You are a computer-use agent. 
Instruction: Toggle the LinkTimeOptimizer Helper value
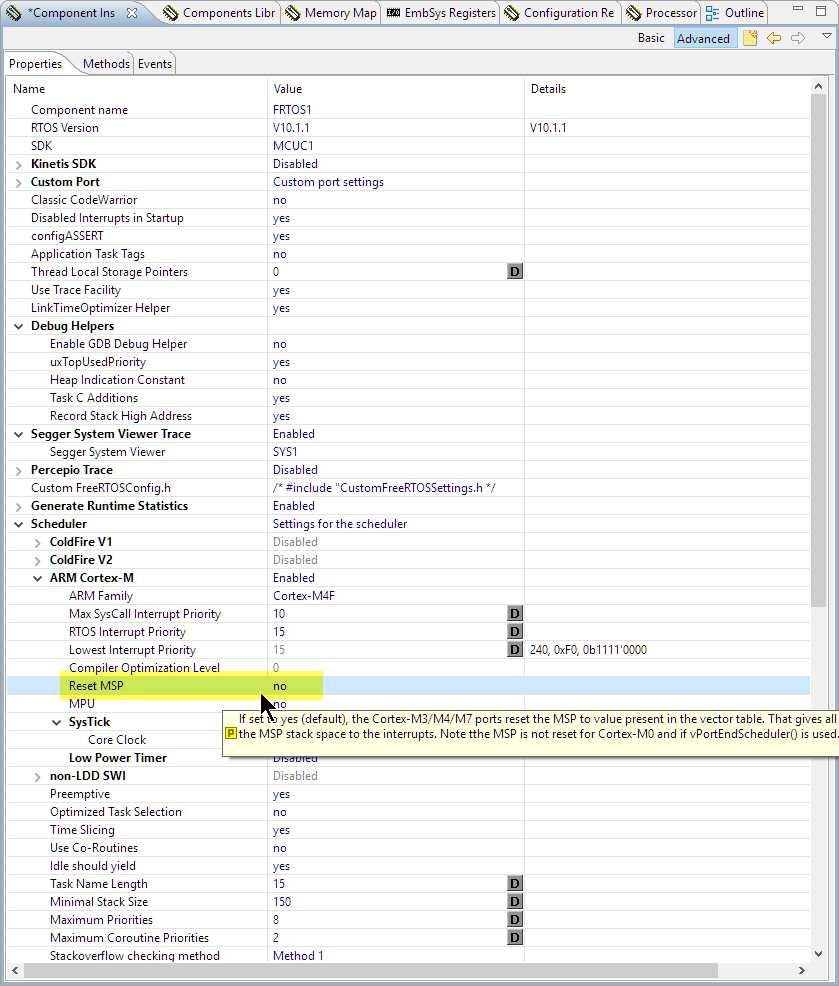click(x=281, y=308)
